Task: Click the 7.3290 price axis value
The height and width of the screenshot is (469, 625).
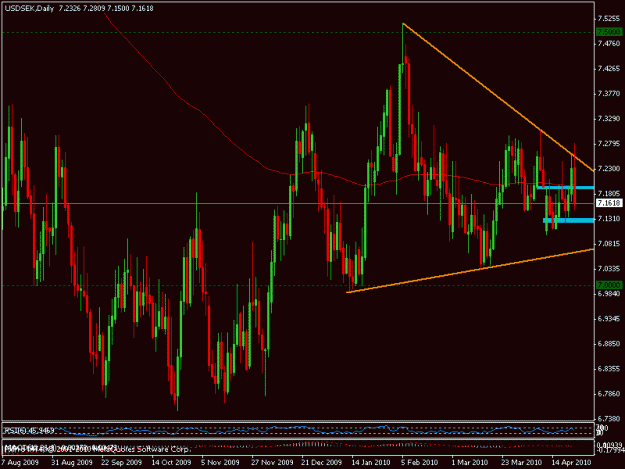Action: click(609, 118)
